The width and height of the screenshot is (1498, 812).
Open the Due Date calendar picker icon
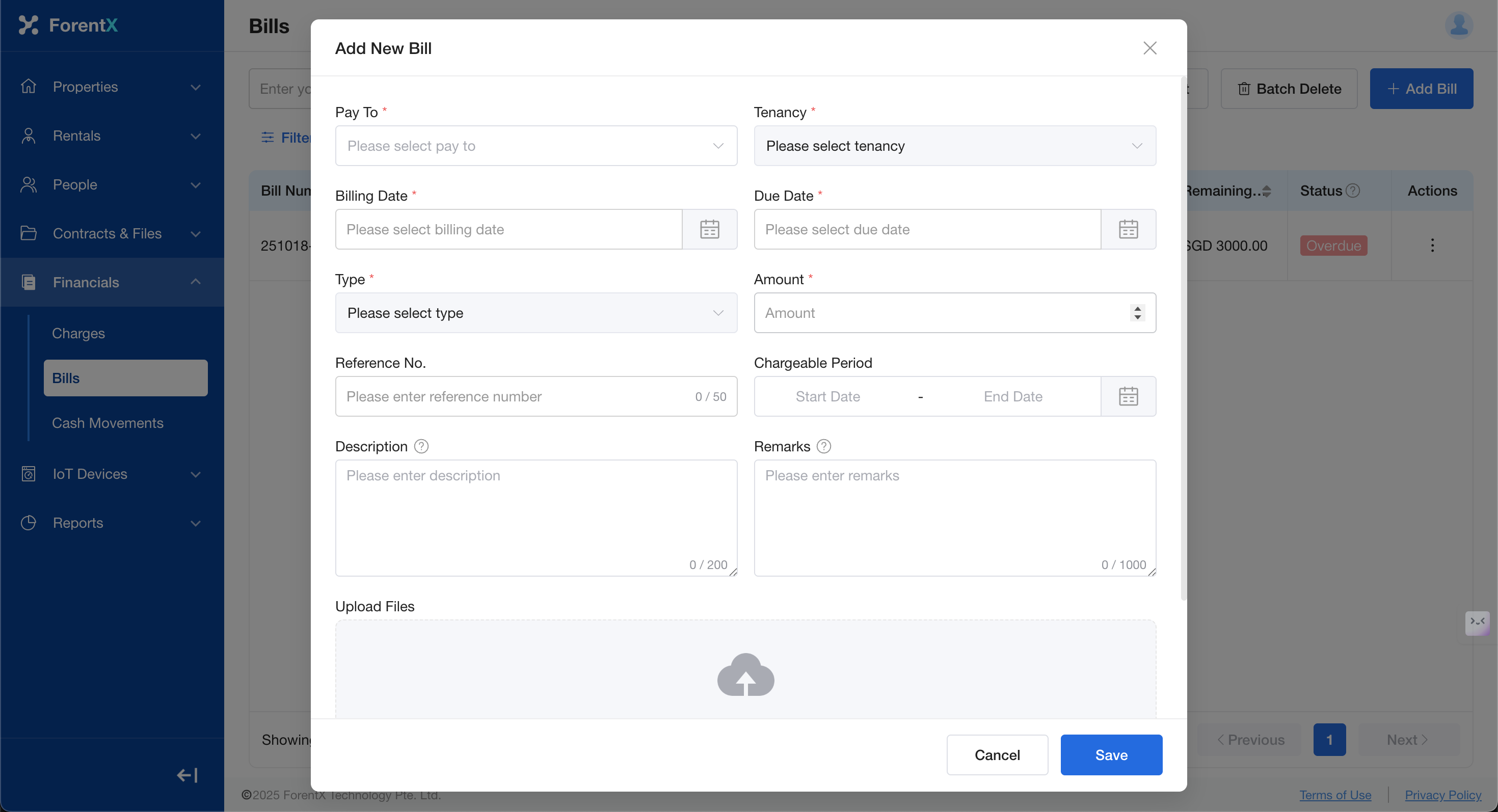[x=1128, y=229]
